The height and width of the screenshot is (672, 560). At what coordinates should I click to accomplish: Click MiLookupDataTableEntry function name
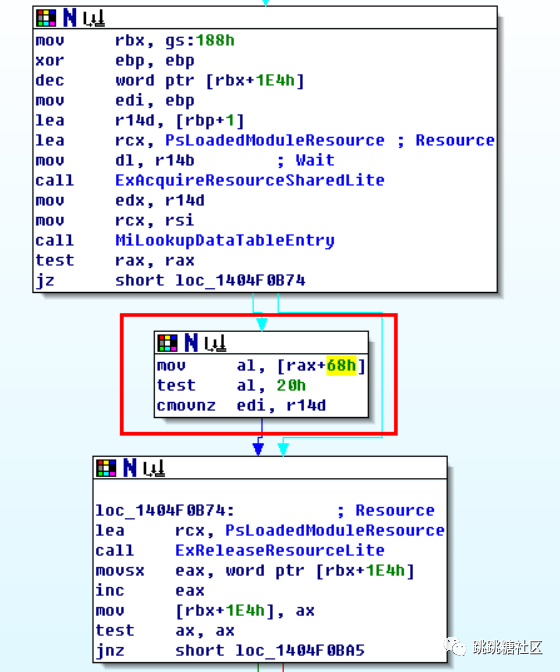(225, 240)
